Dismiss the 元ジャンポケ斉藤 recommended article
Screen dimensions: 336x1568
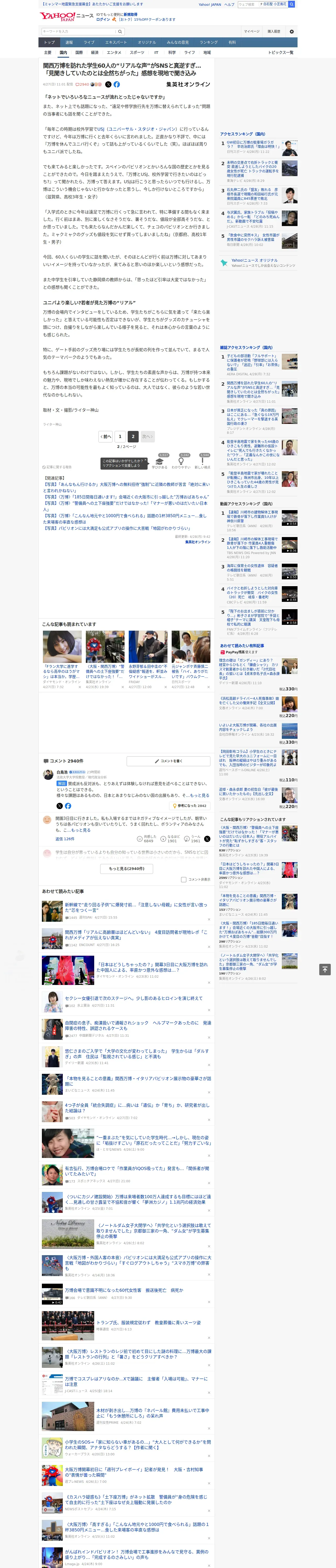coord(209,687)
